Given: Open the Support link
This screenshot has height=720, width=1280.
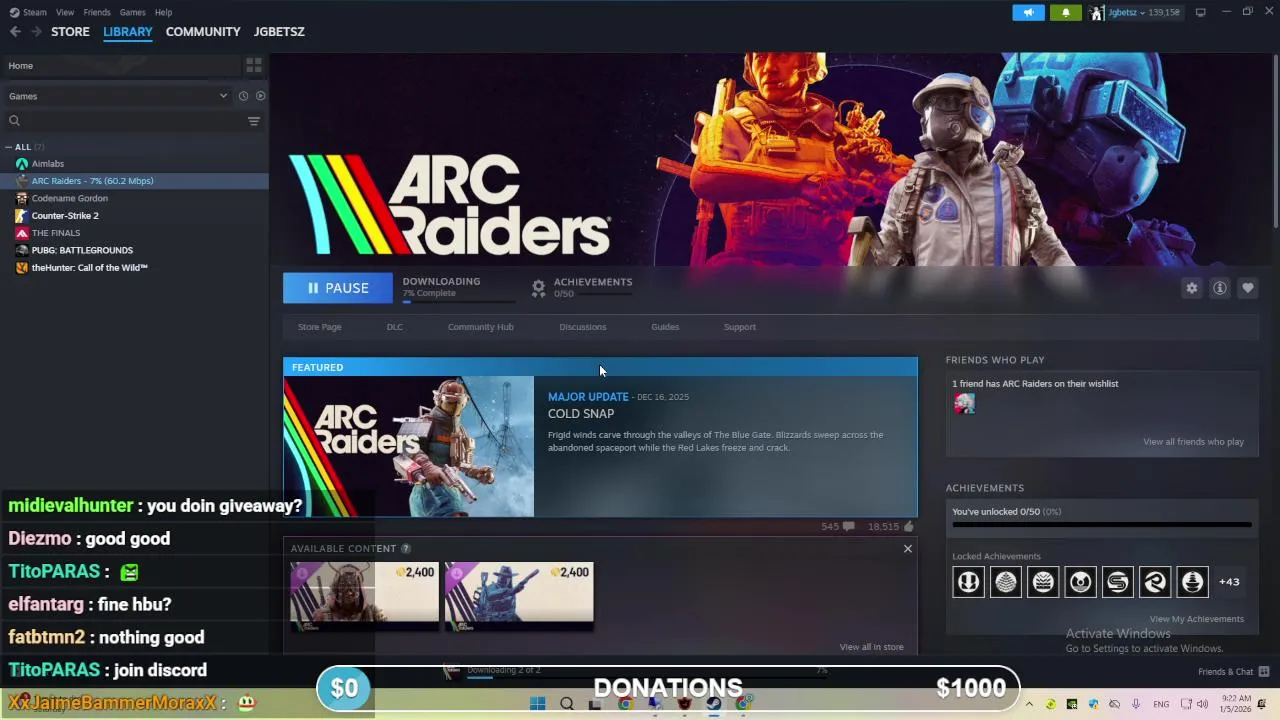Looking at the screenshot, I should tap(740, 327).
